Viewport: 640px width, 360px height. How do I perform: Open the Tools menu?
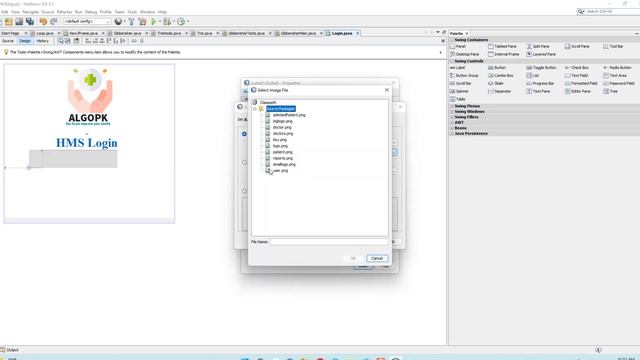(132, 12)
